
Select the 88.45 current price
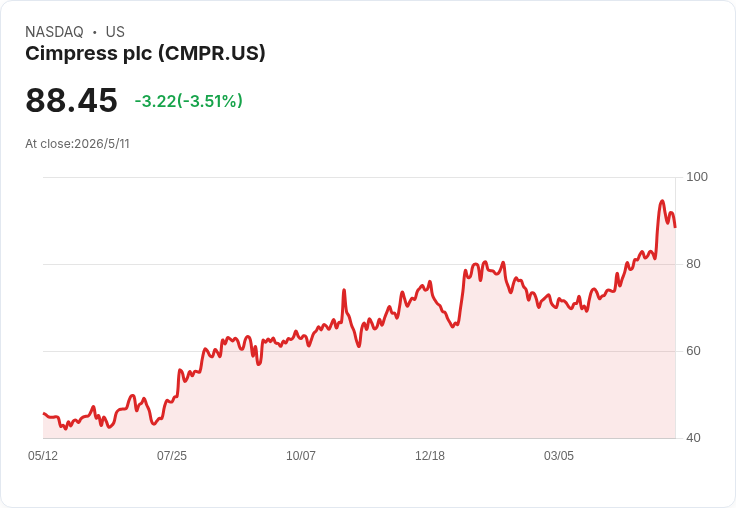(x=71, y=100)
